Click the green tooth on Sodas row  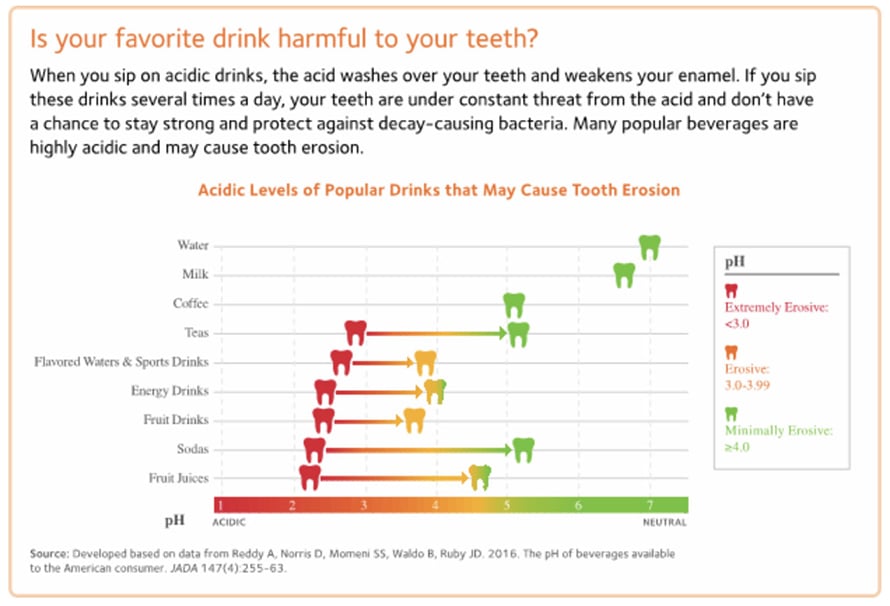click(x=523, y=449)
